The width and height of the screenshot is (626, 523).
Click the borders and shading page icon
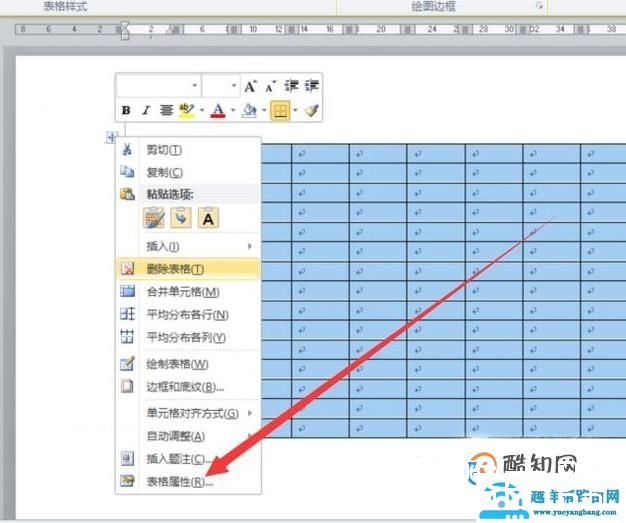(x=127, y=386)
